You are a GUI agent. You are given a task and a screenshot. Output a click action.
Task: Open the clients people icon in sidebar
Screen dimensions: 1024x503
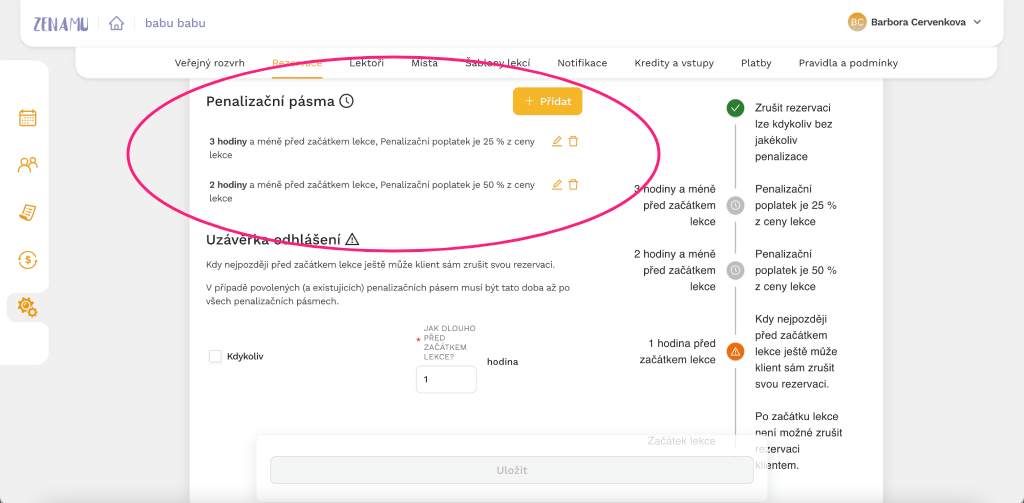27,165
